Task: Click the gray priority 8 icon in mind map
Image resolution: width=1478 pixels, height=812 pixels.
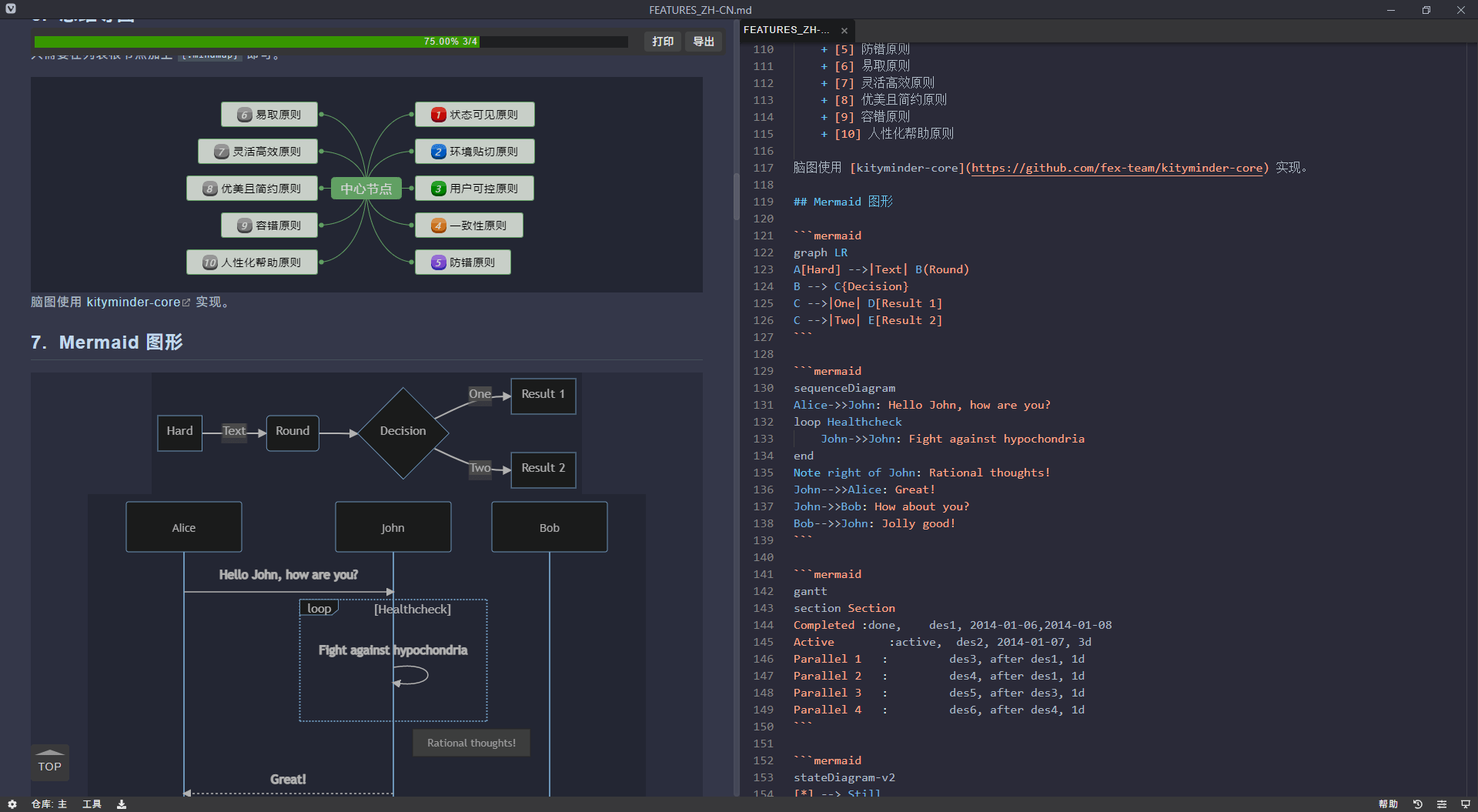Action: pos(210,189)
